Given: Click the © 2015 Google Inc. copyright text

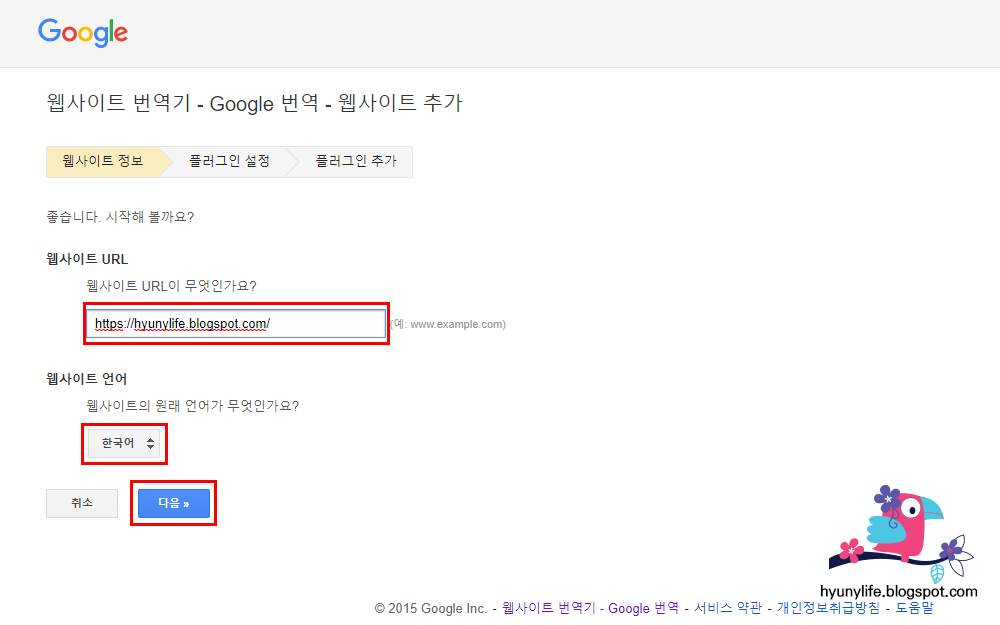Looking at the screenshot, I should coord(430,608).
